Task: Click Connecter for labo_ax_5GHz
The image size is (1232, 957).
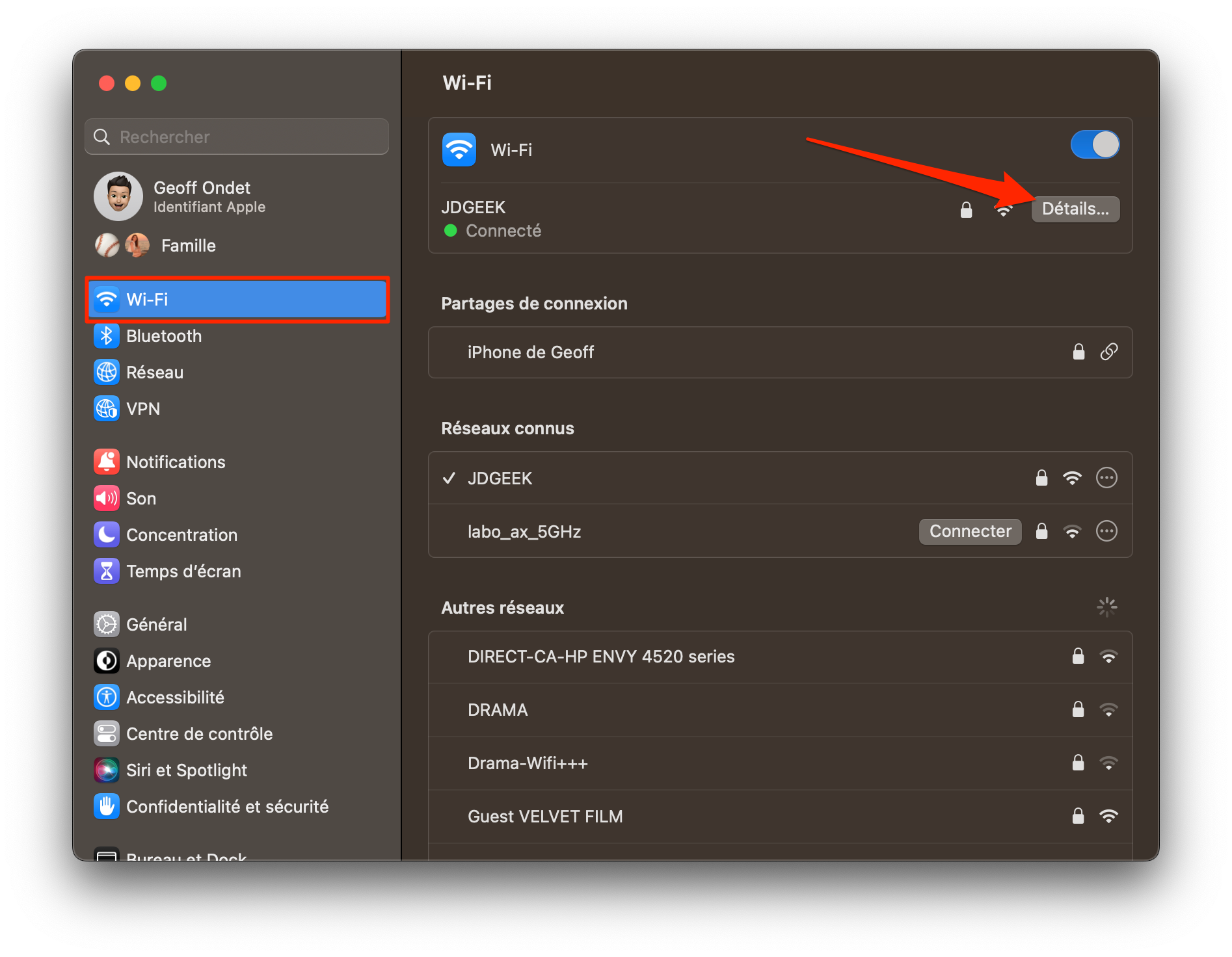Action: (970, 531)
